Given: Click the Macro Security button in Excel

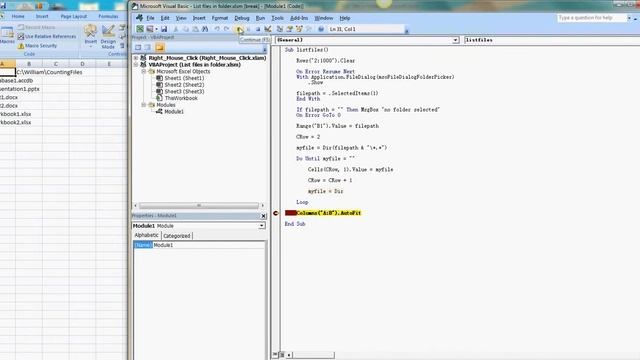Looking at the screenshot, I should 37,46.
